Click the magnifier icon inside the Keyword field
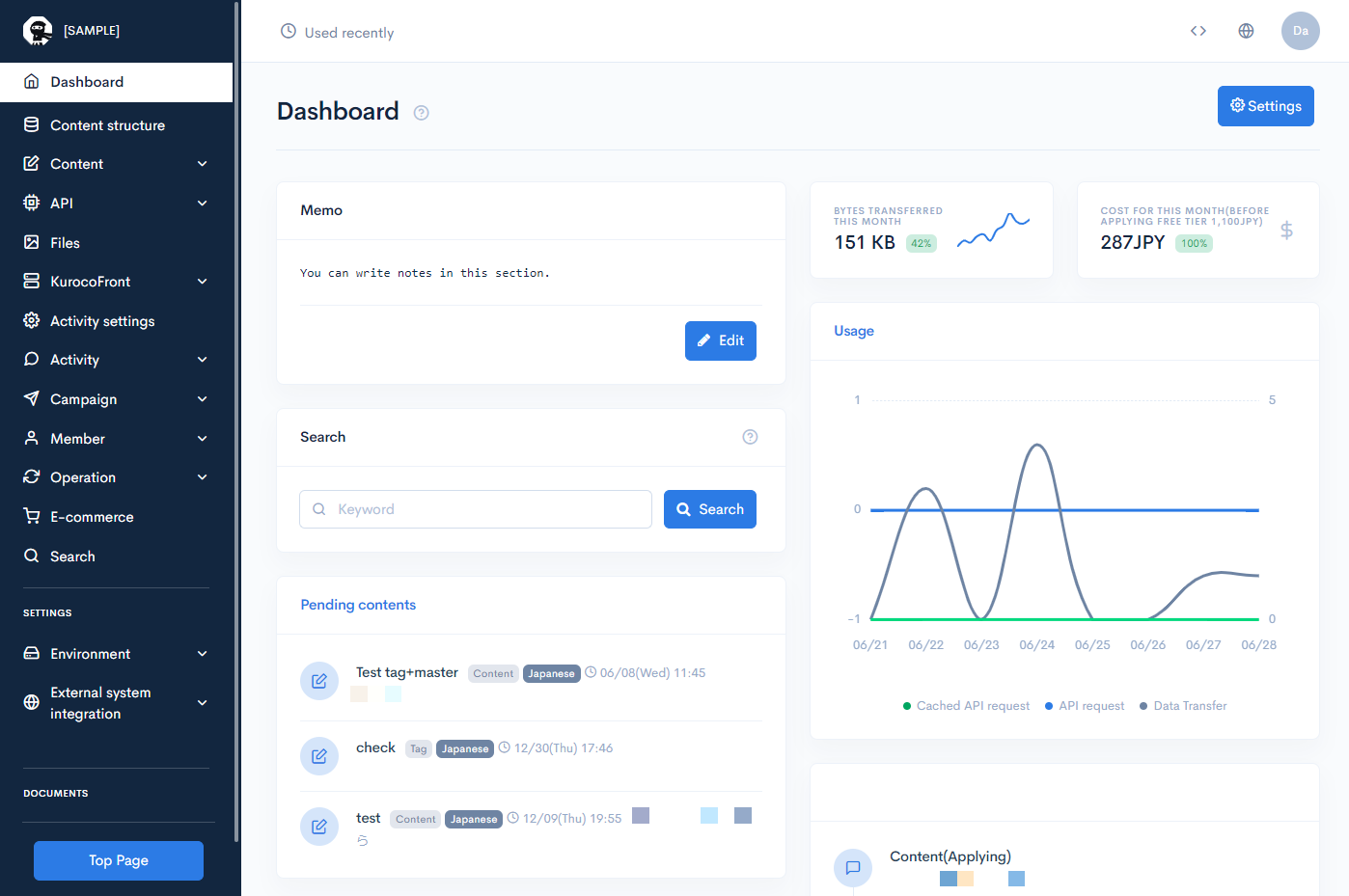 point(319,509)
